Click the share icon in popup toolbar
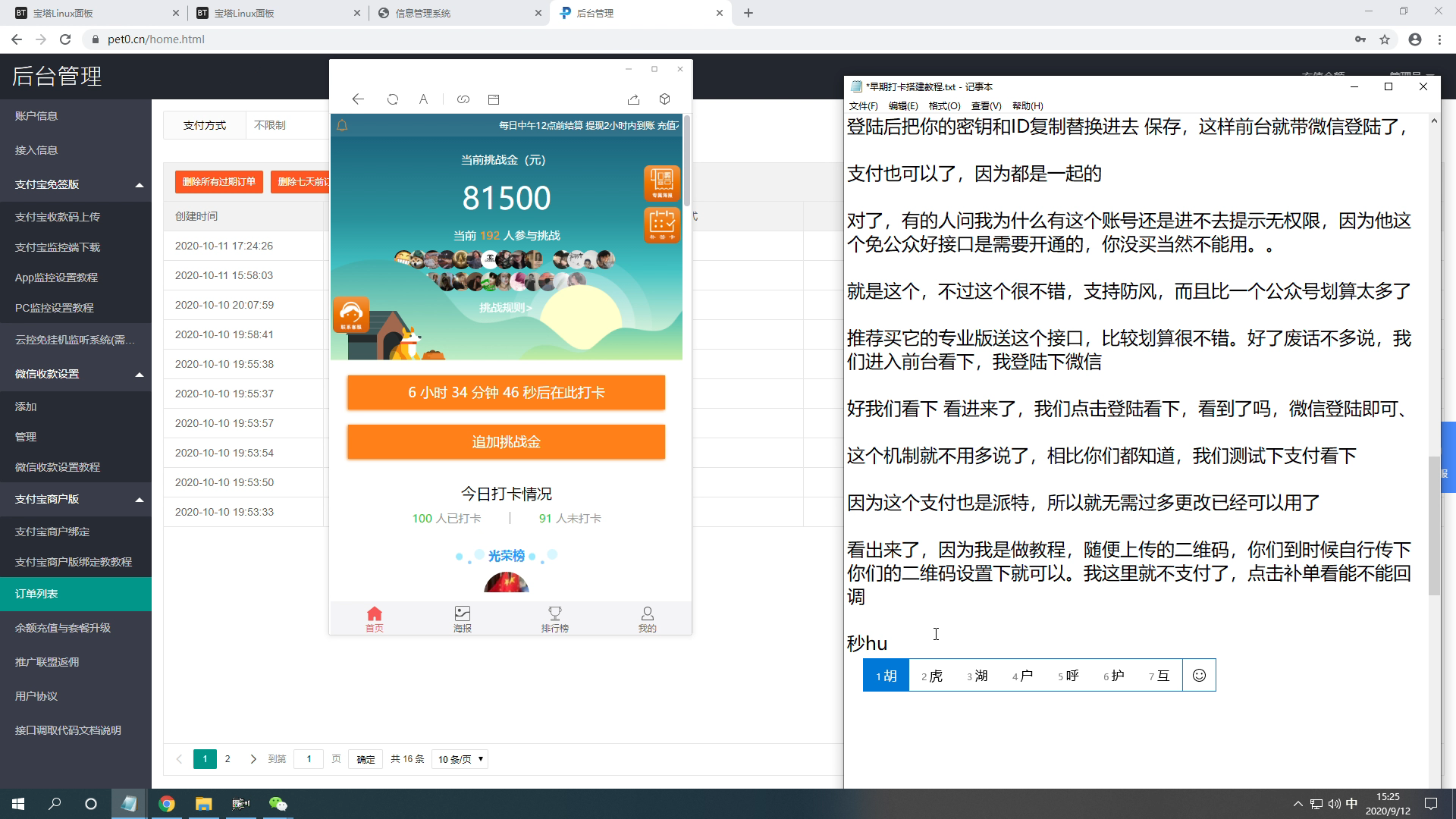The width and height of the screenshot is (1456, 819). [633, 99]
